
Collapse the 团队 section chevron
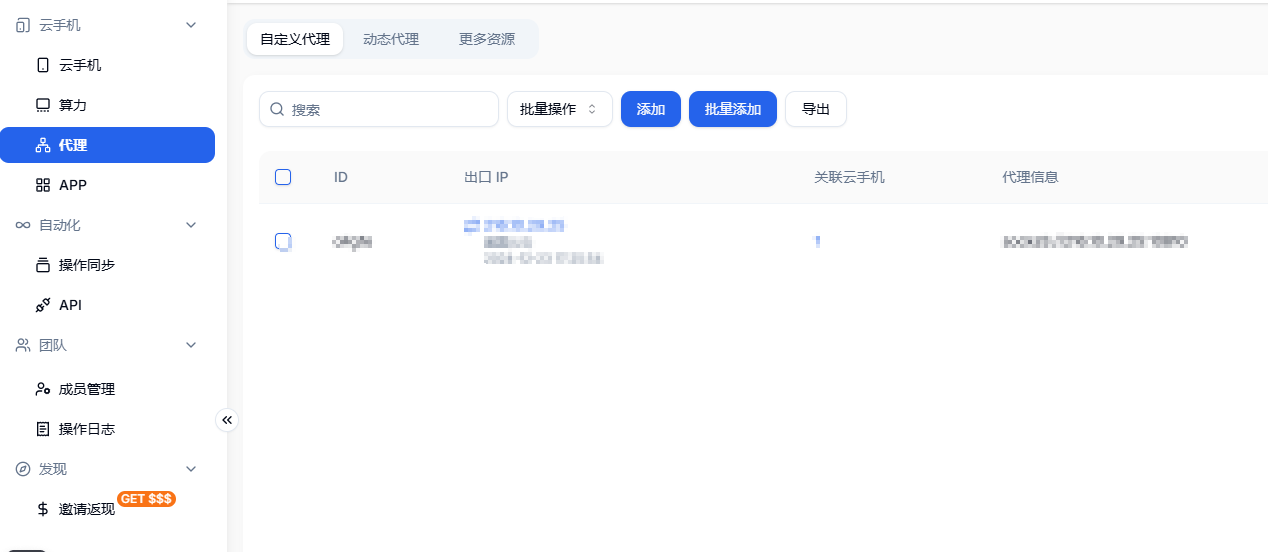192,345
